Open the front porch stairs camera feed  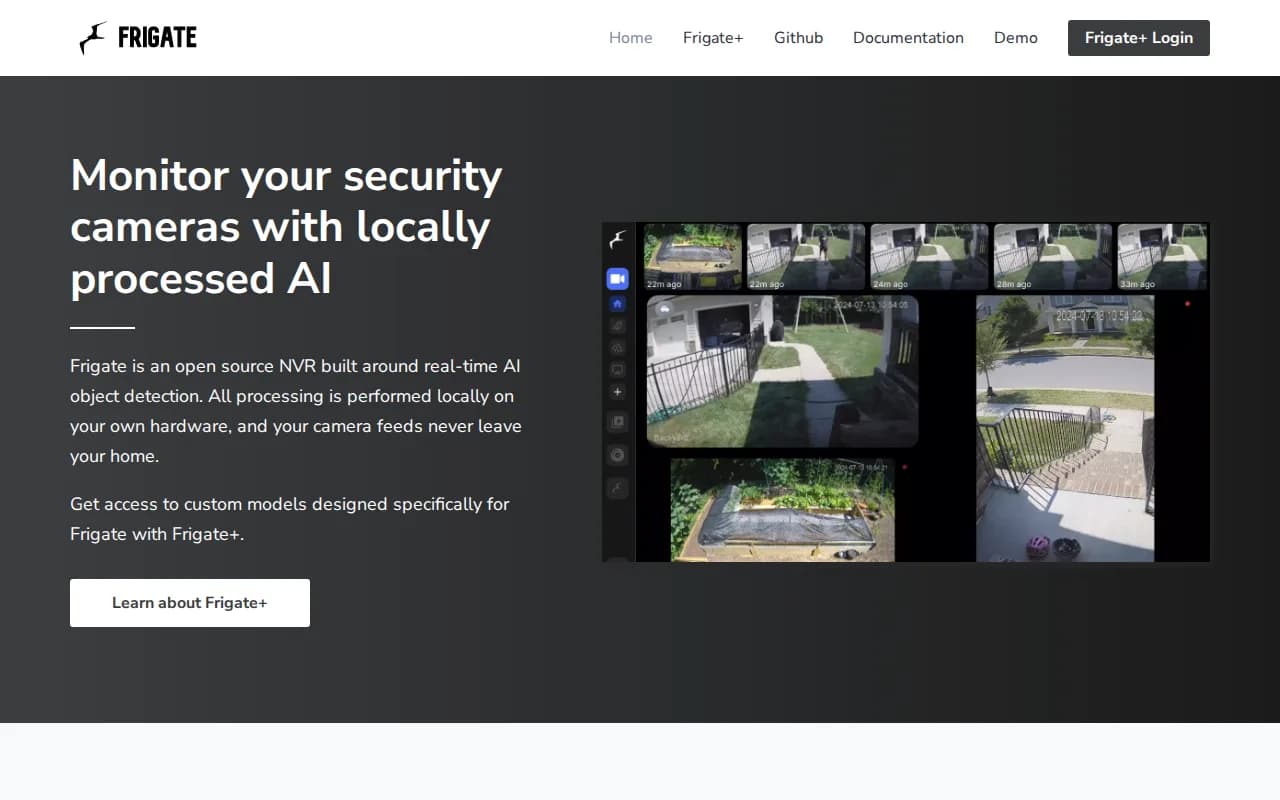pos(1065,428)
